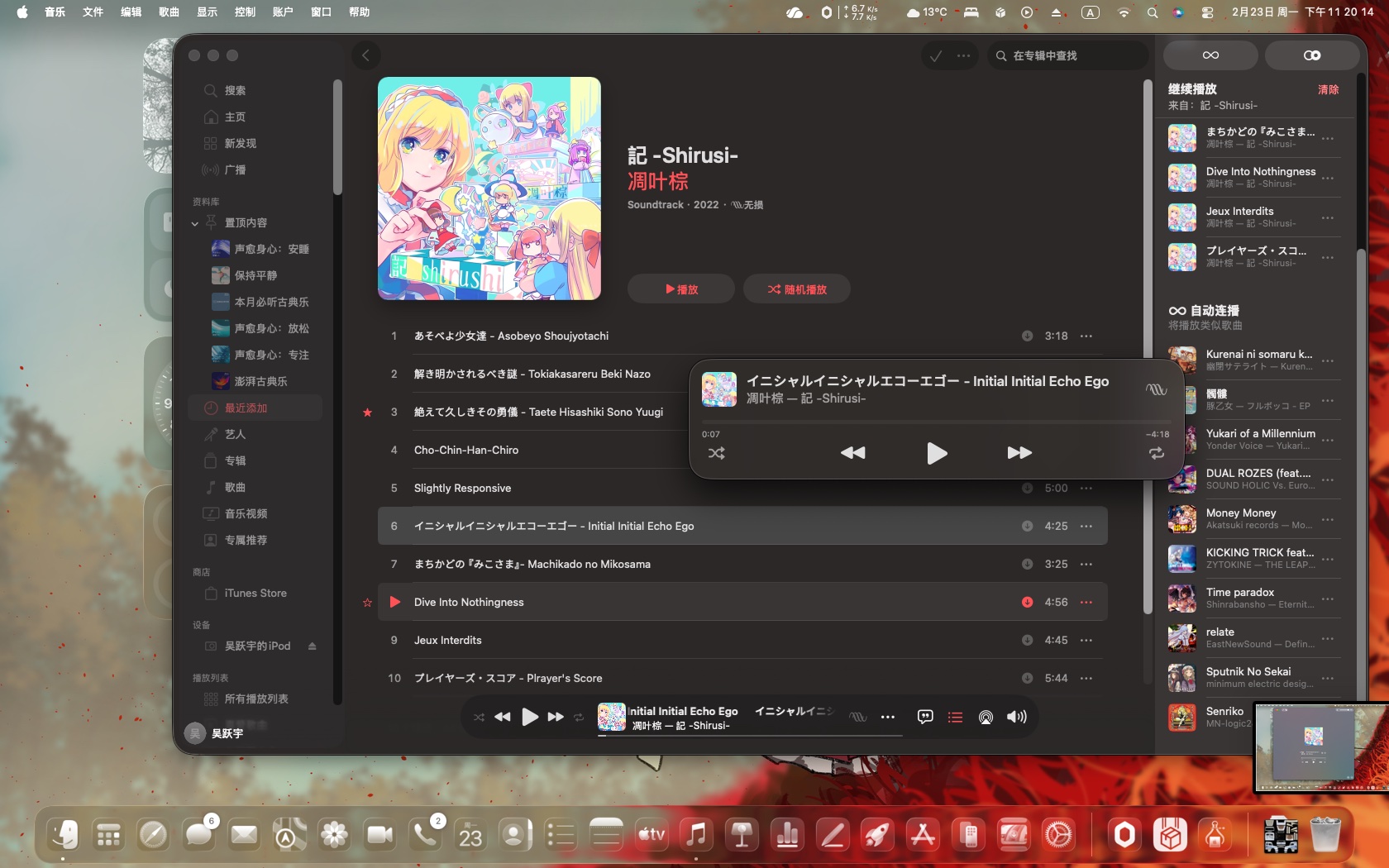The width and height of the screenshot is (1389, 868).
Task: Click the lossless icon in the bottom playback bar
Action: click(858, 717)
